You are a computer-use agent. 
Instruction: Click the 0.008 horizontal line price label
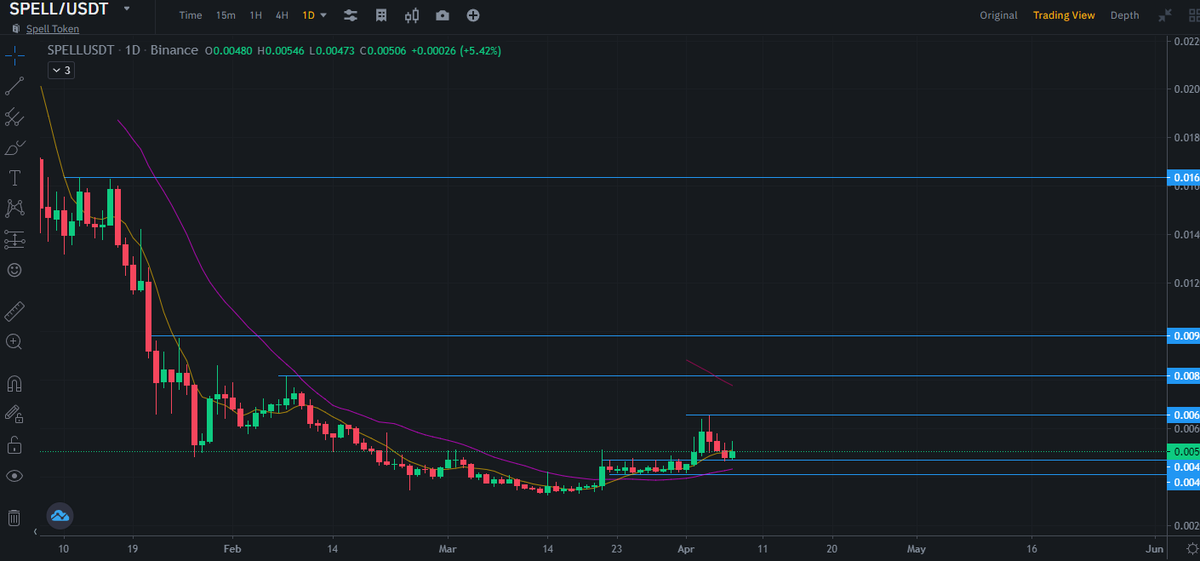coord(1184,376)
